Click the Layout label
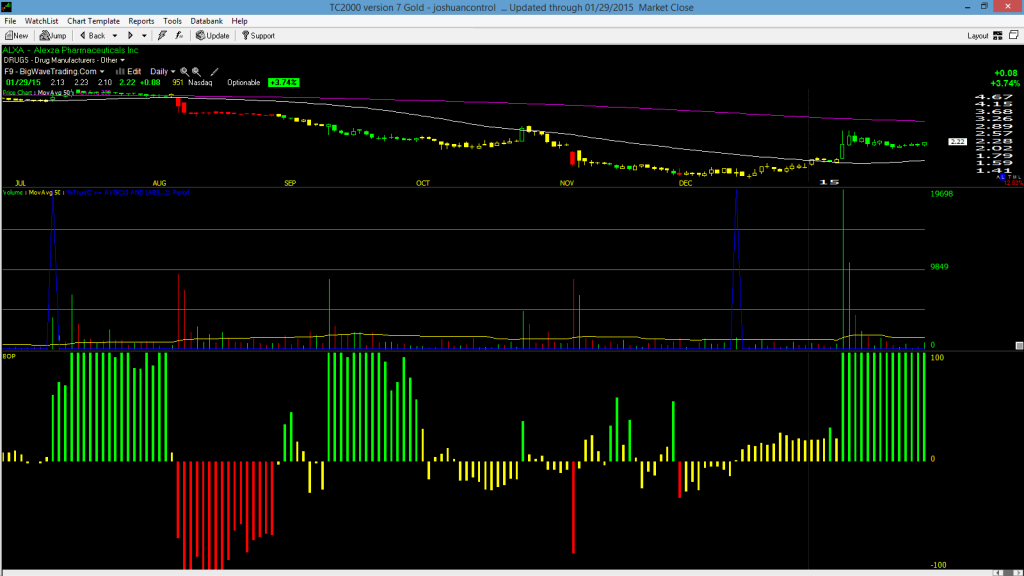Viewport: 1024px width, 576px height. click(x=978, y=36)
